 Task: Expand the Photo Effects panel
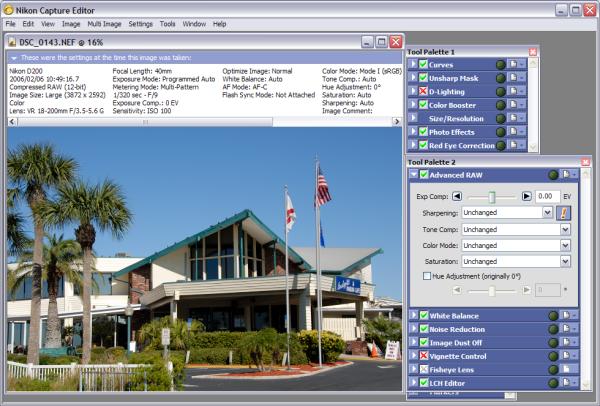(413, 131)
